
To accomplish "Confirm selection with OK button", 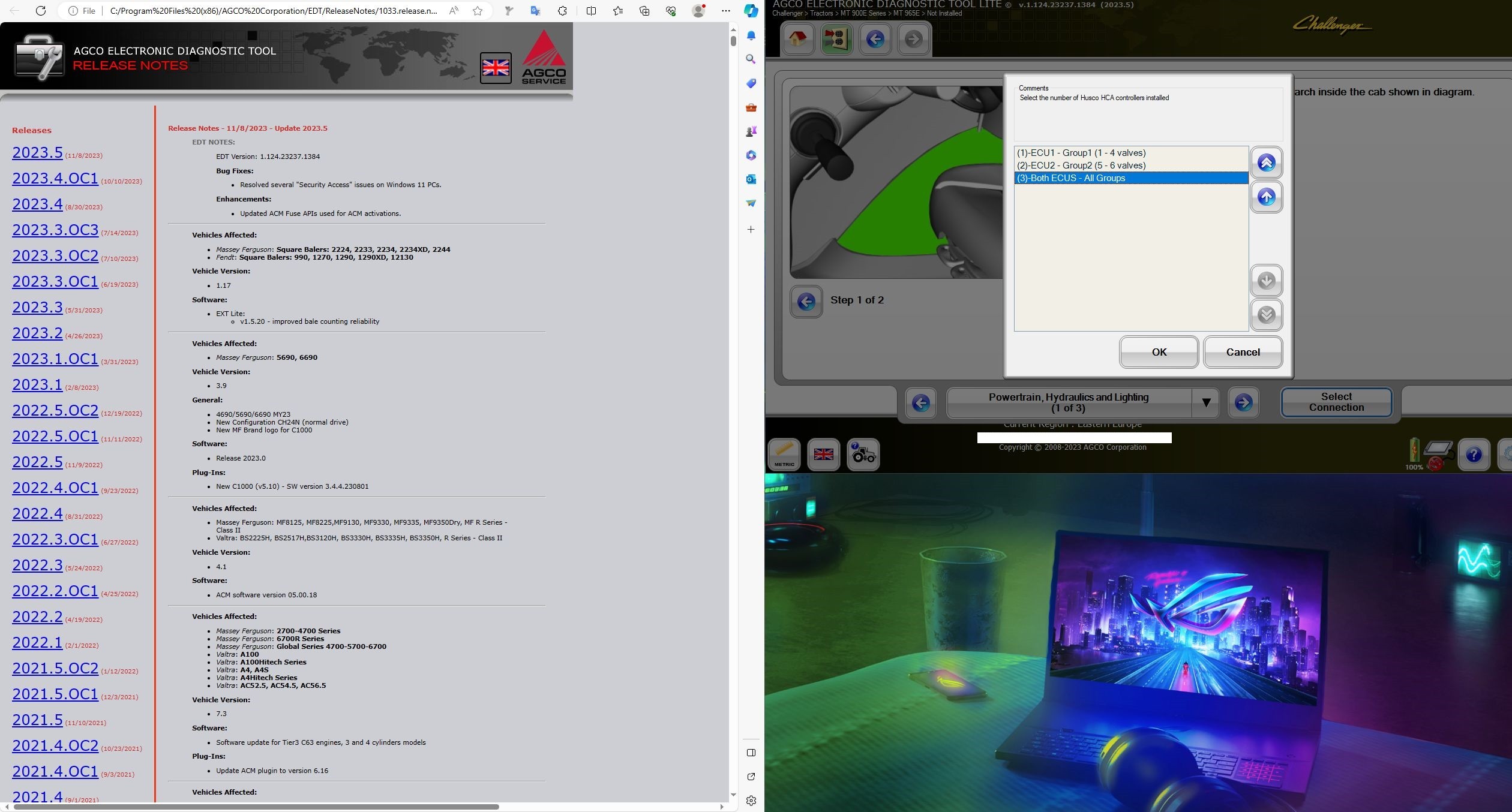I will pos(1159,352).
